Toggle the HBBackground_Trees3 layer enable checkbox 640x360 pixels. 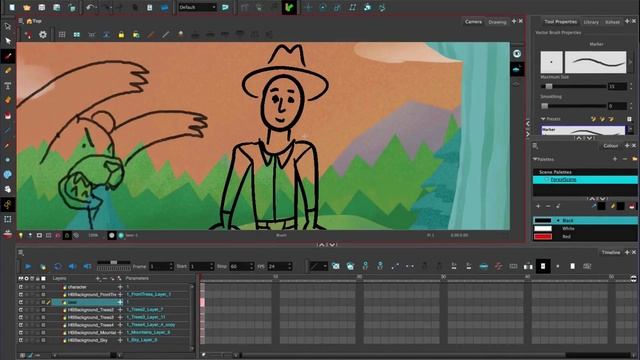(x=21, y=317)
